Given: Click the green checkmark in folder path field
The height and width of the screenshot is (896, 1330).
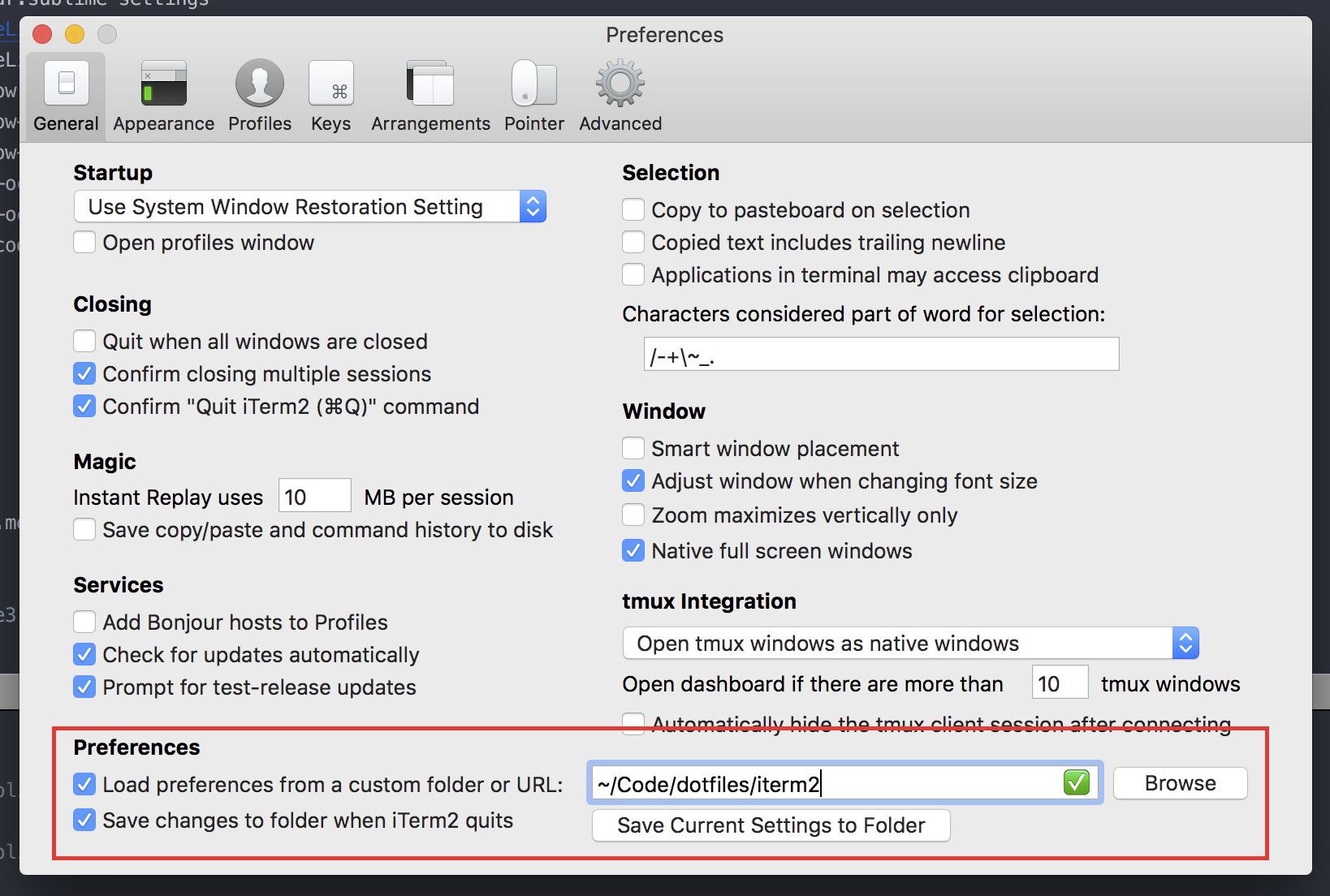Looking at the screenshot, I should [x=1077, y=783].
